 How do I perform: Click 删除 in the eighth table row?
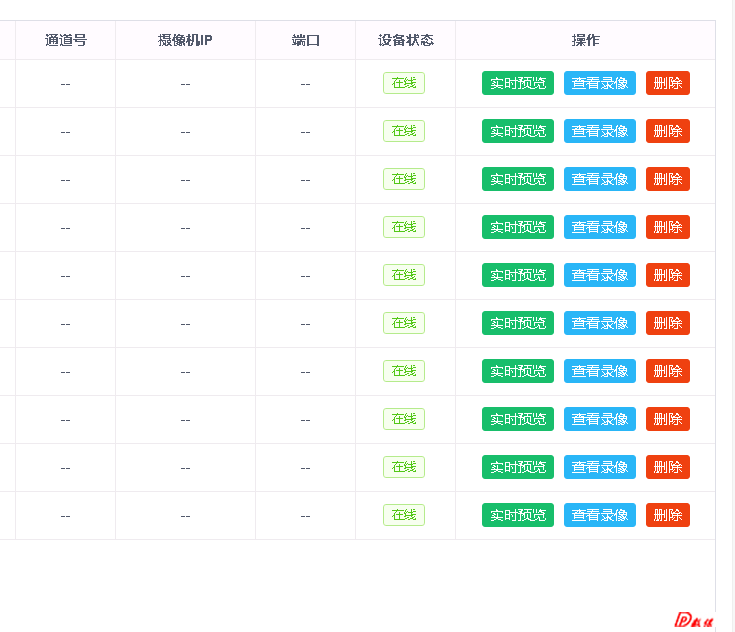(x=668, y=419)
